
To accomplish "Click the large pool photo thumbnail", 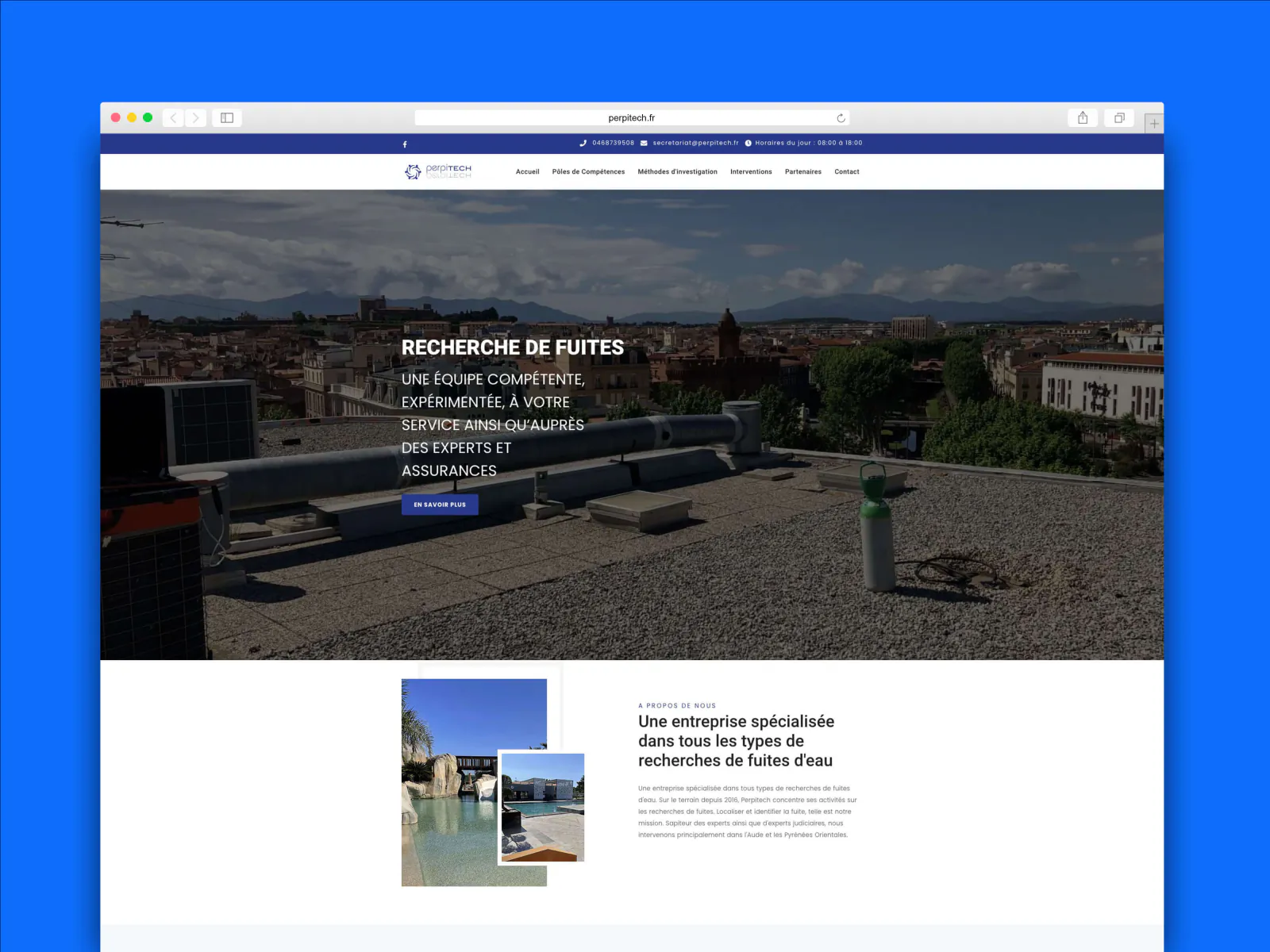I will [x=449, y=782].
